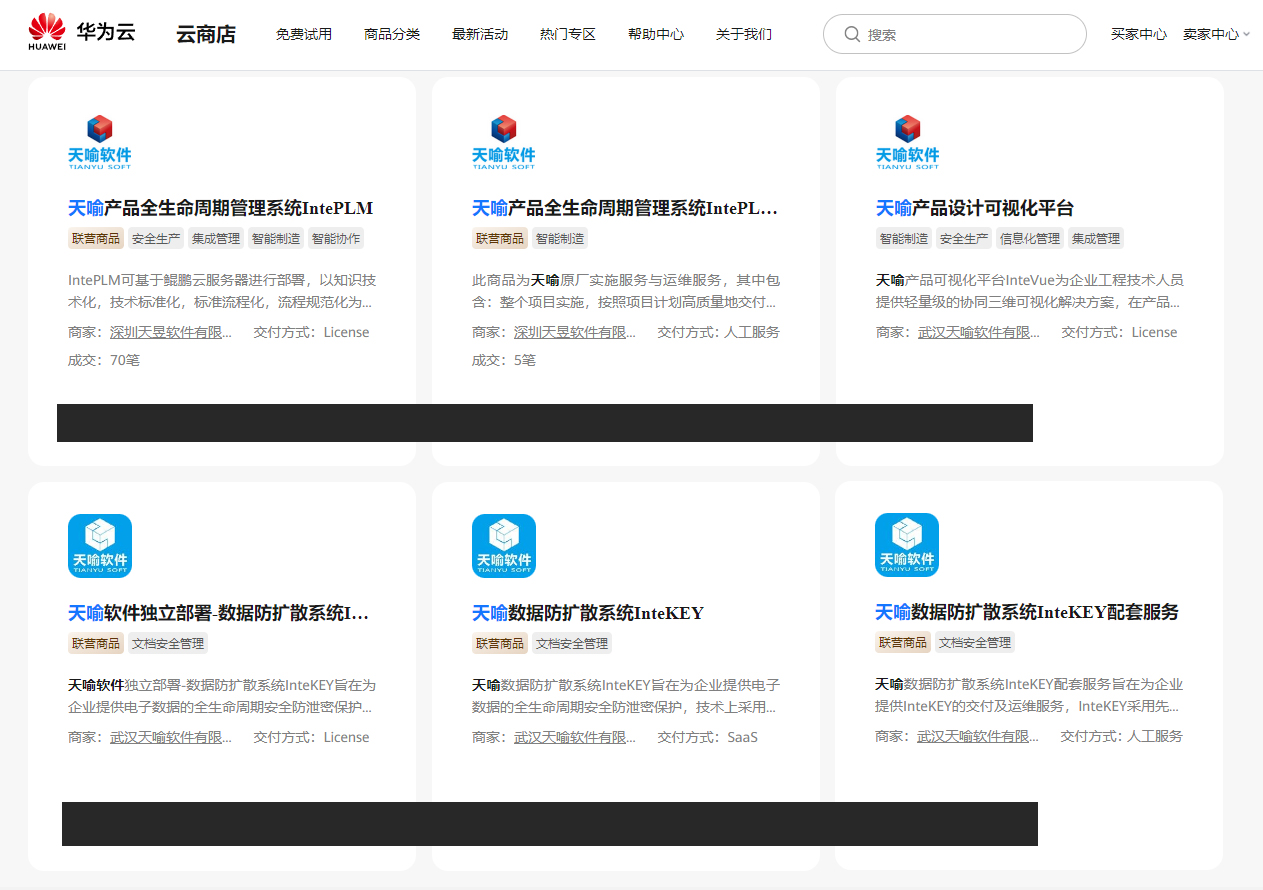Viewport: 1263px width, 890px height.
Task: Click the blue 天喻软件 logo on the InteKEY配套服务 card
Action: coord(907,545)
